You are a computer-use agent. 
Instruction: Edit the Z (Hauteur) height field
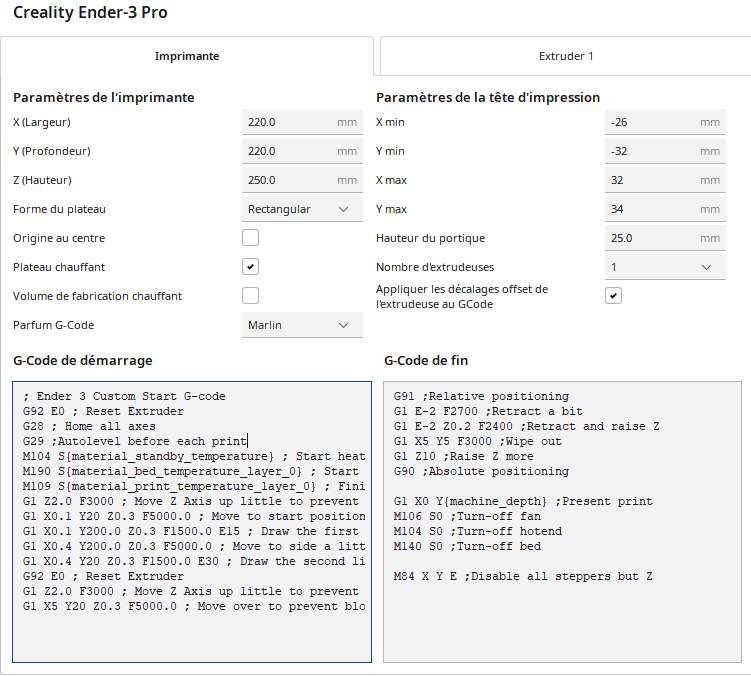coord(302,180)
